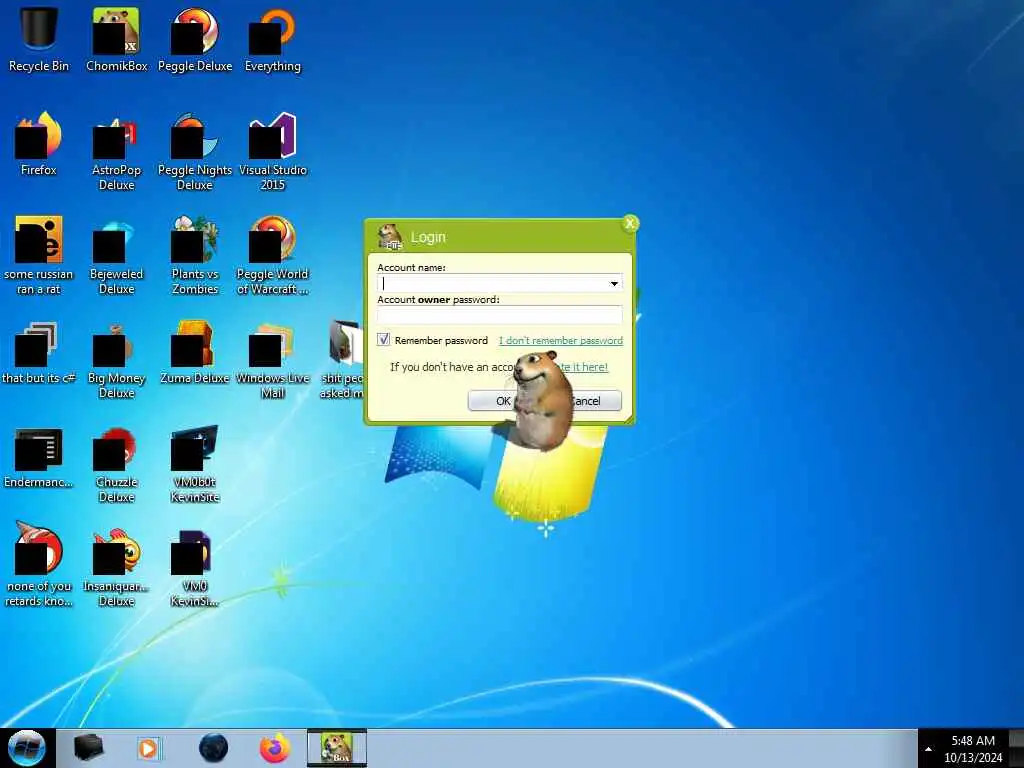Select Bejeweled Deluxe desktop icon
Viewport: 1024px width, 768px height.
click(116, 255)
